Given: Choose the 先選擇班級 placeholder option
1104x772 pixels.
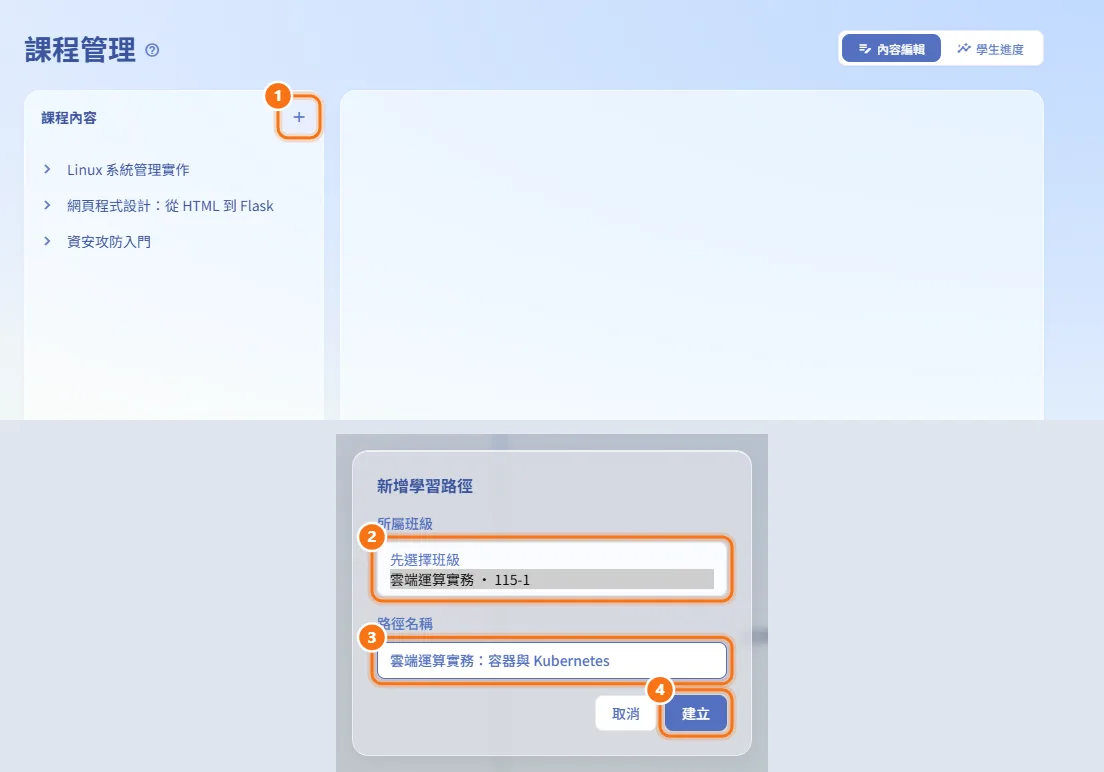Looking at the screenshot, I should pyautogui.click(x=551, y=560).
